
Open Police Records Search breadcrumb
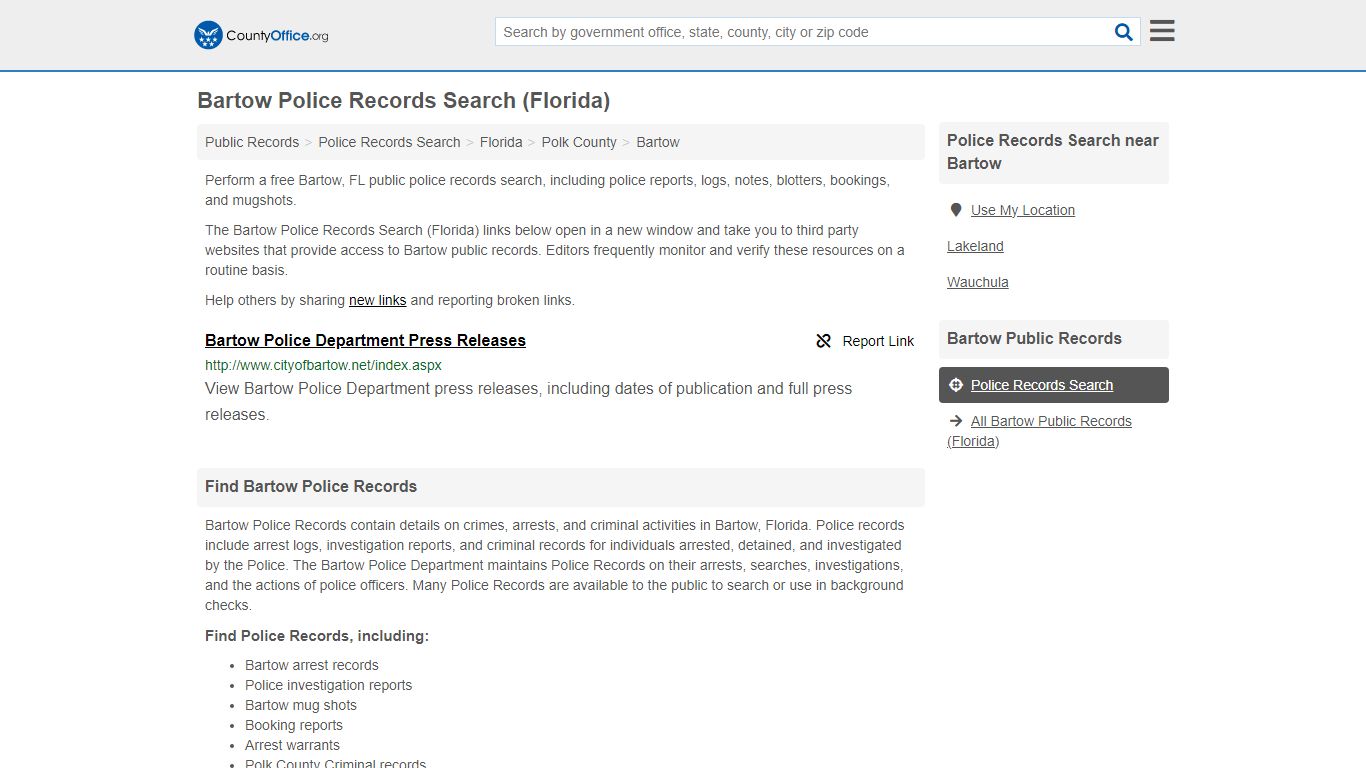[x=389, y=142]
